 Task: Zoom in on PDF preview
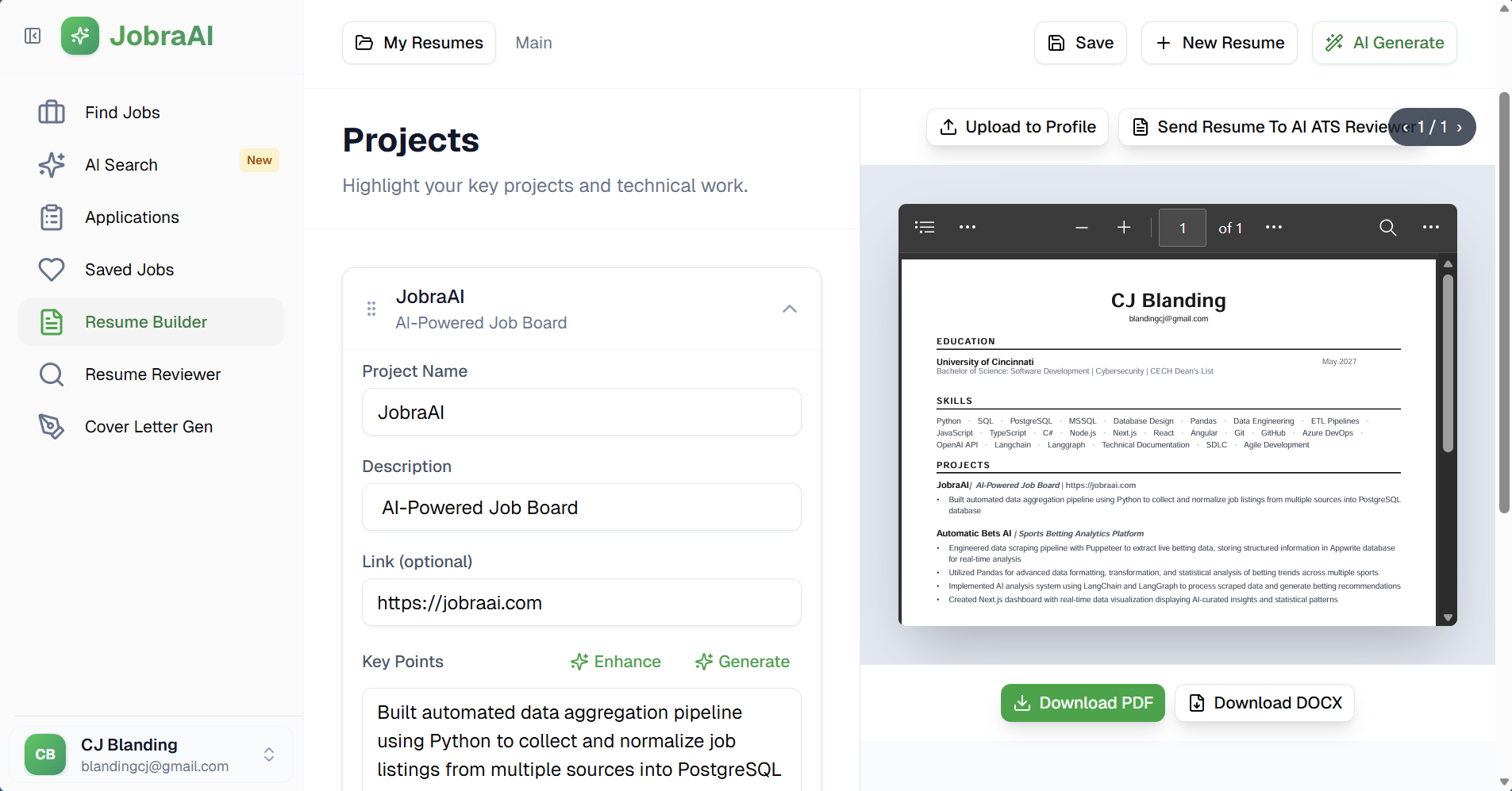tap(1124, 228)
